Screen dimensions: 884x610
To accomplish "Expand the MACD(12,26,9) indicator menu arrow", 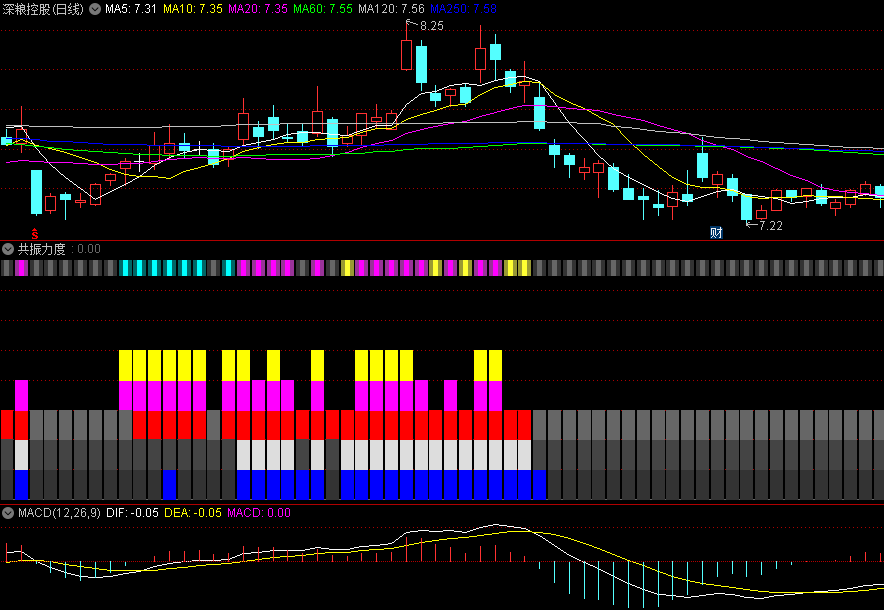I will (8, 513).
